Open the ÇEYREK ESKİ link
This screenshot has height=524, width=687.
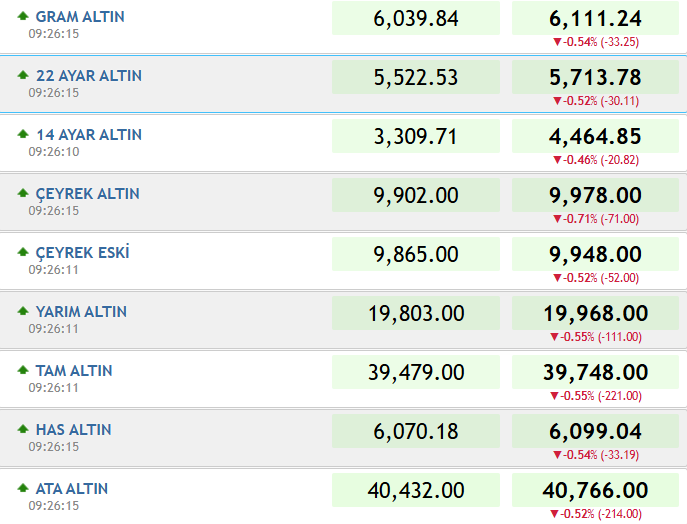pyautogui.click(x=82, y=253)
